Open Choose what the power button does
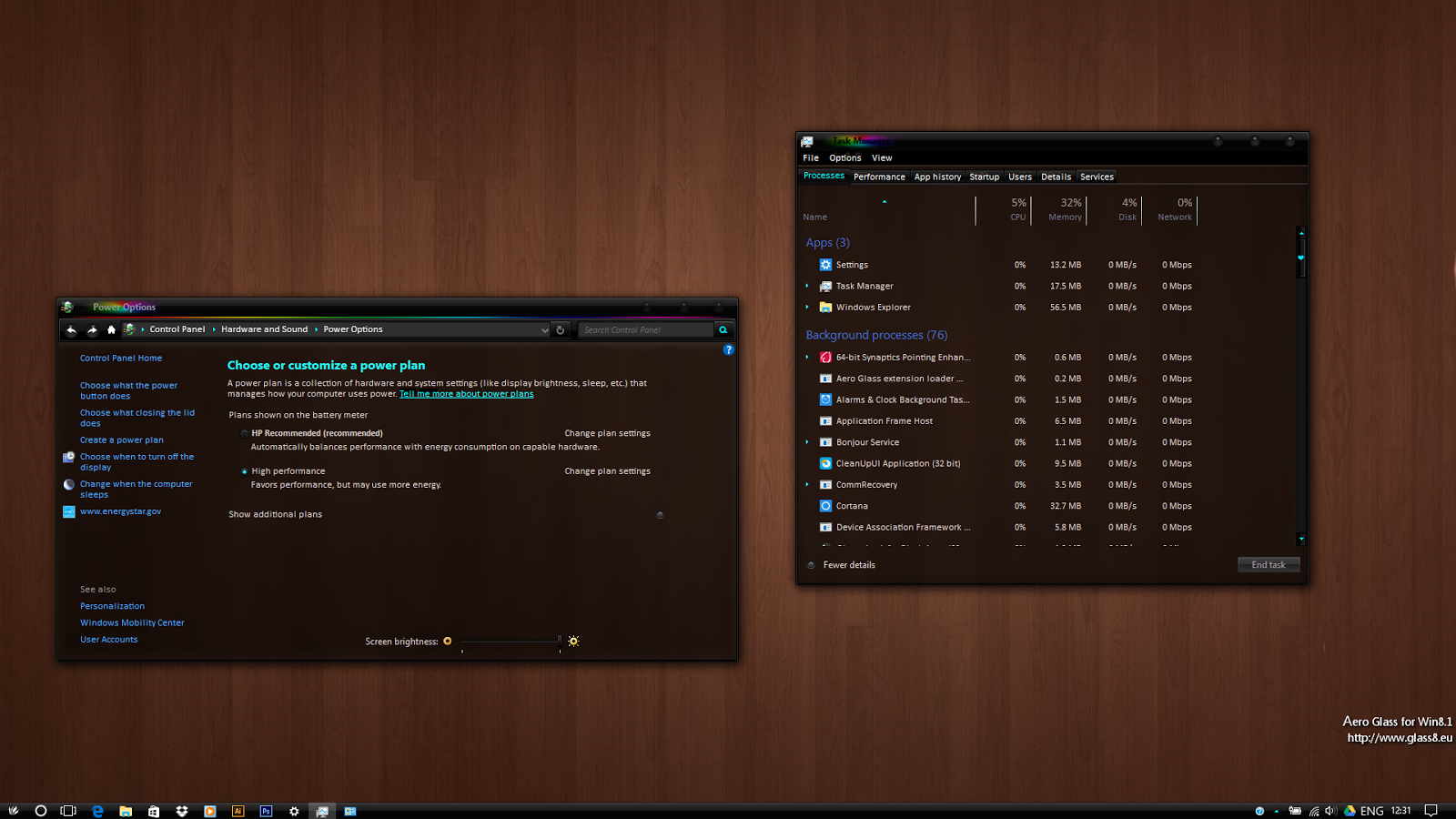 (x=128, y=391)
